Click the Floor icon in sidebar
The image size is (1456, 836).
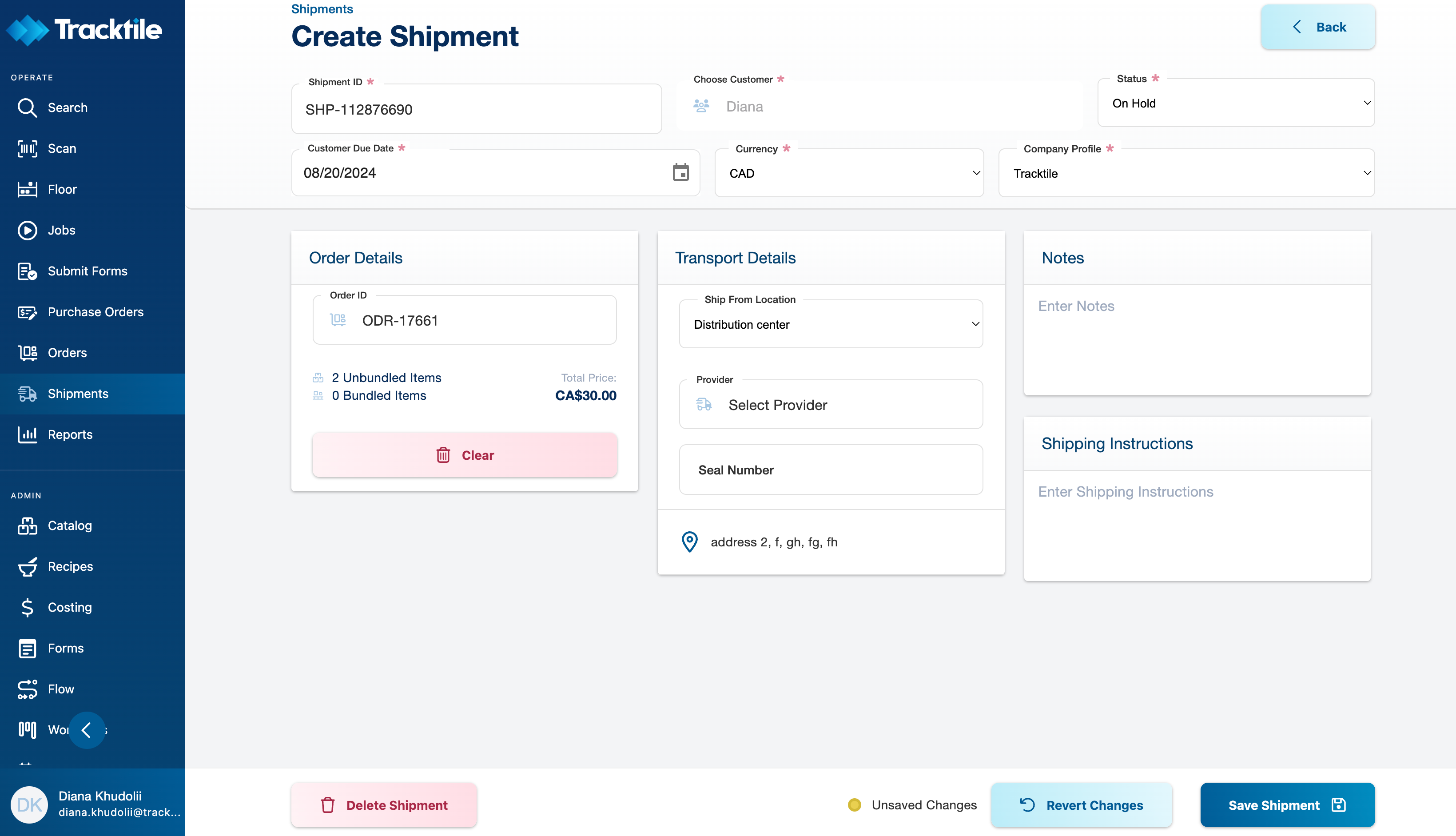point(27,190)
